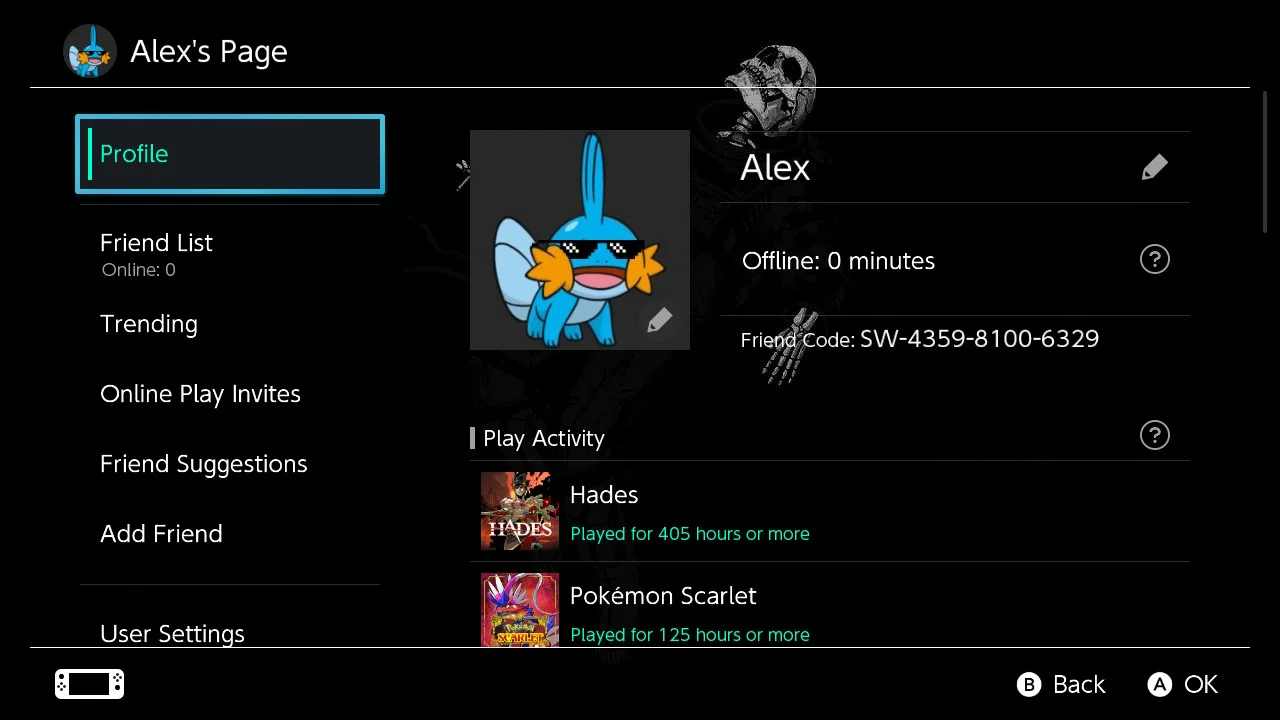Click the vertical scrollbar on the right edge
The width and height of the screenshot is (1280, 720).
pyautogui.click(x=1265, y=162)
